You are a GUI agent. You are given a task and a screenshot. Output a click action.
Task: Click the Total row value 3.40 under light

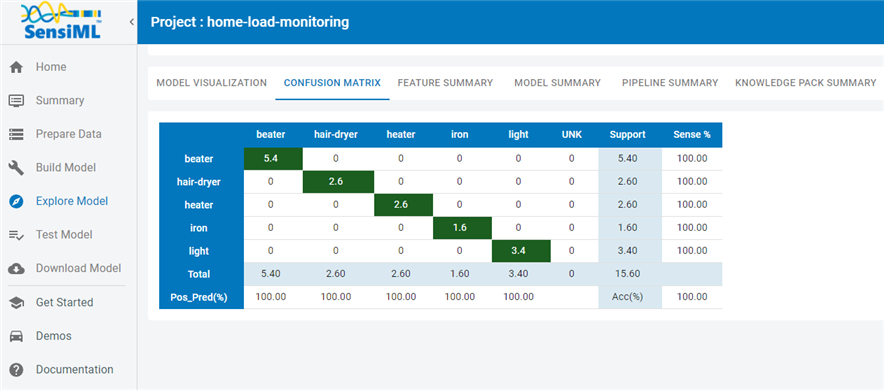coord(518,274)
